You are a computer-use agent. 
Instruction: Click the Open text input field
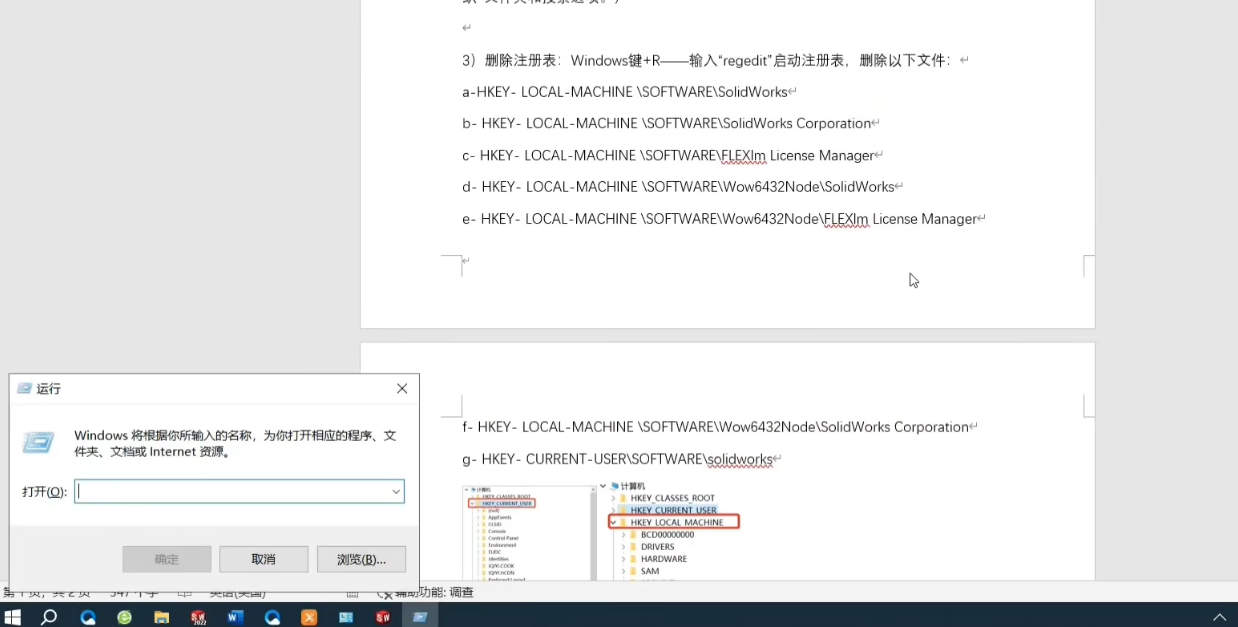click(232, 491)
